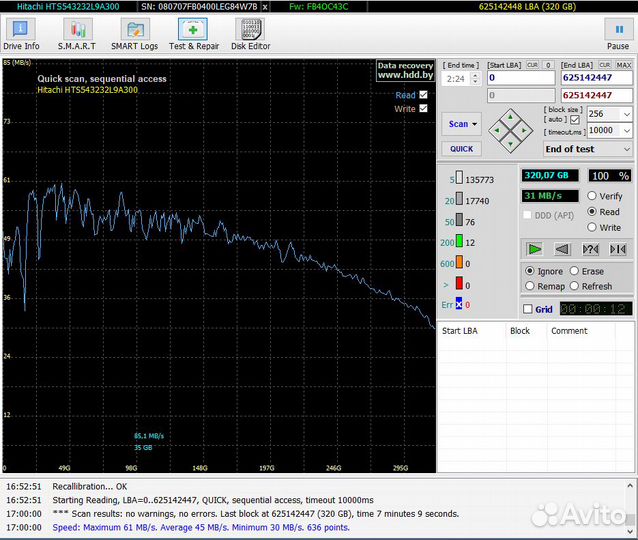Enable the Grid checkbox
This screenshot has height=540, width=638.
pyautogui.click(x=528, y=309)
